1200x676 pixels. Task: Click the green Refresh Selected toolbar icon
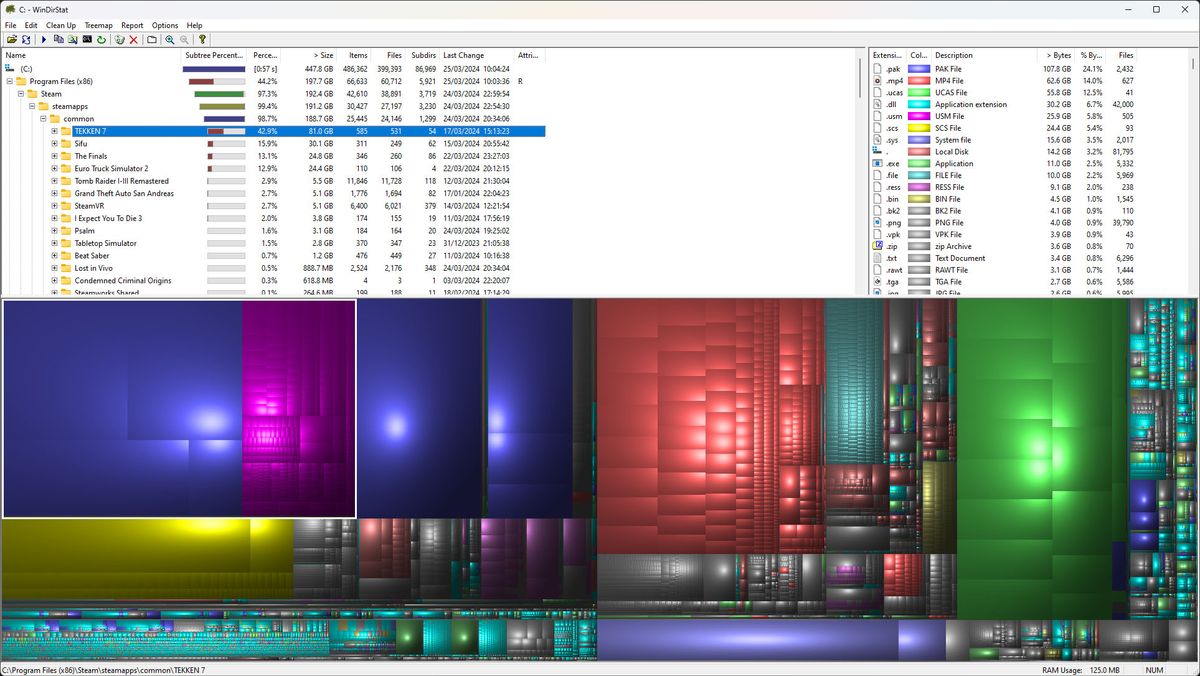pos(101,40)
